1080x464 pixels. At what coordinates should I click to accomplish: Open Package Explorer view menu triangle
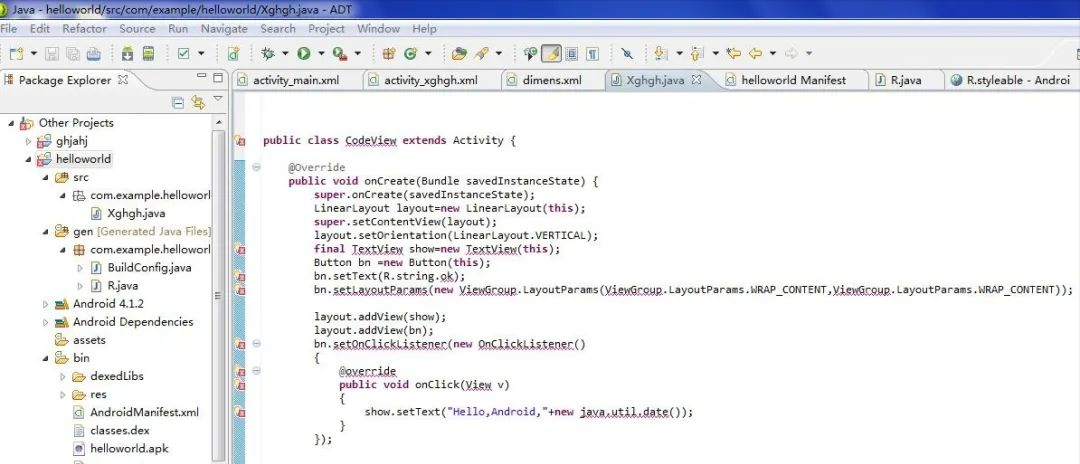point(218,99)
